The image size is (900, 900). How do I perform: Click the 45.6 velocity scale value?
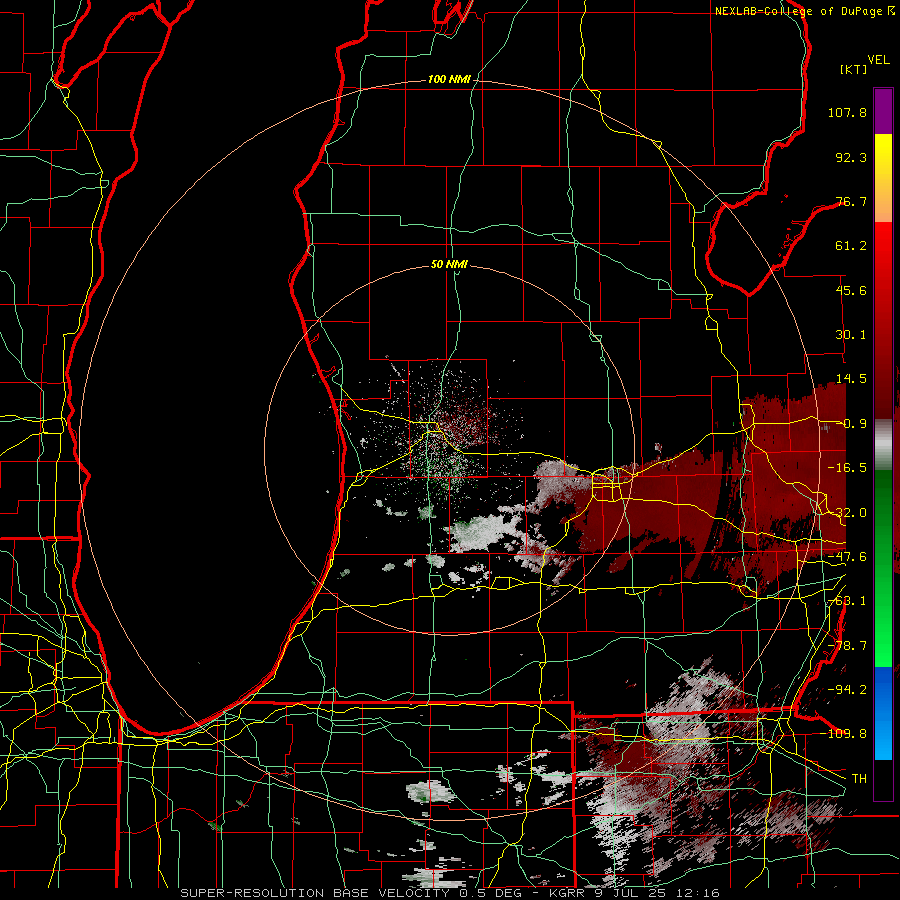[851, 290]
